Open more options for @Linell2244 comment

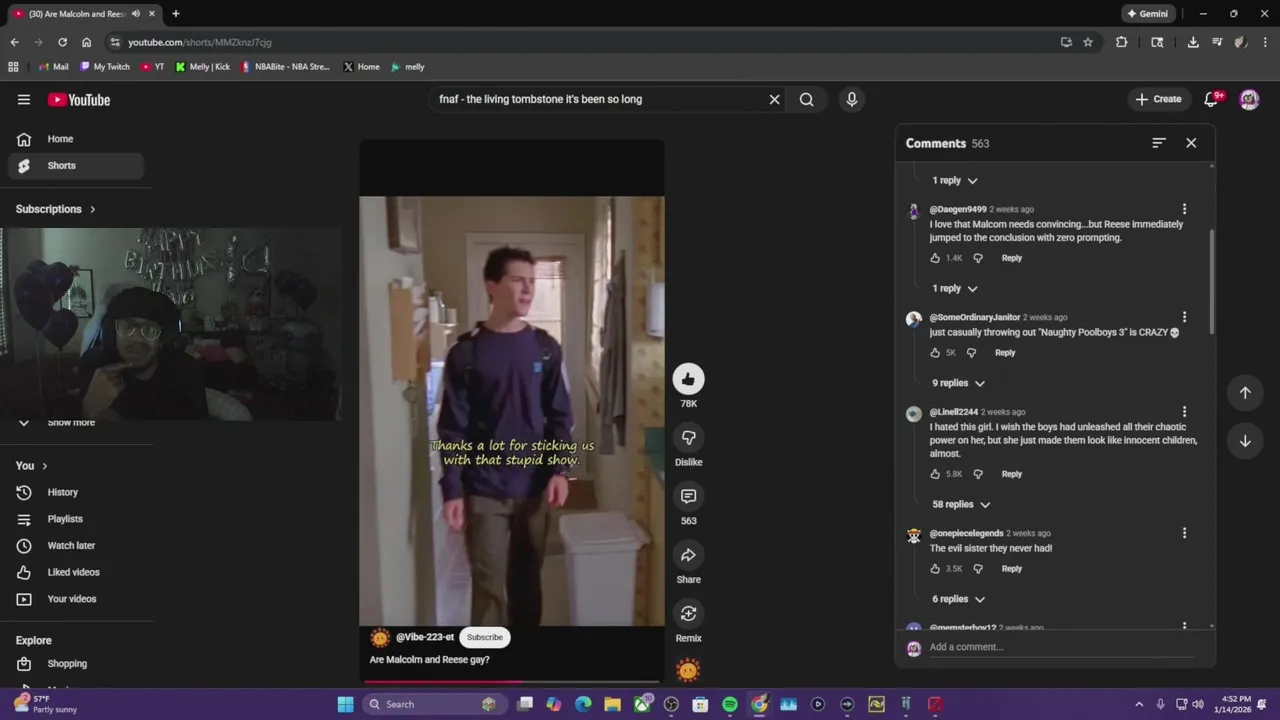pyautogui.click(x=1184, y=412)
